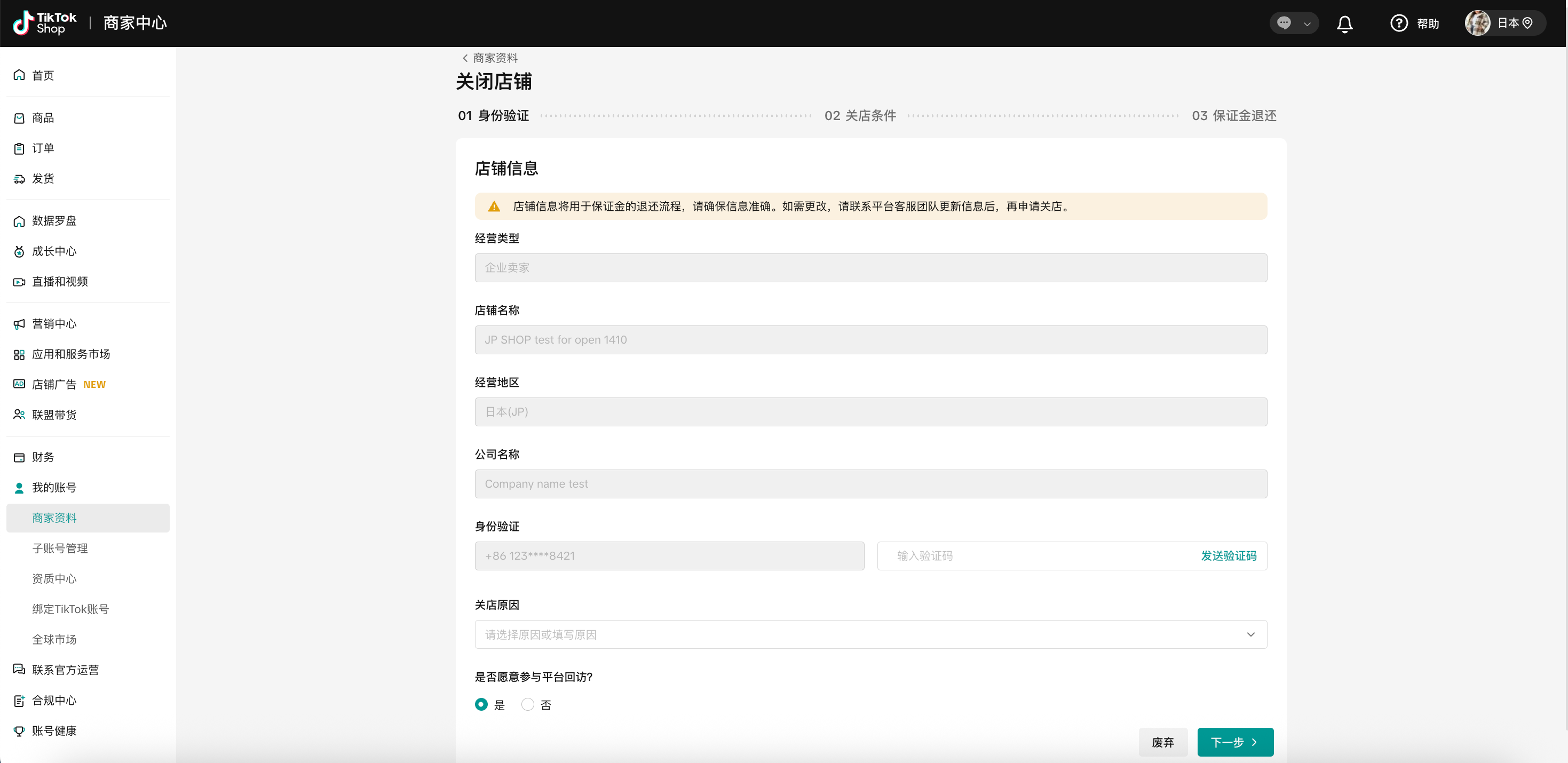This screenshot has width=1568, height=763.
Task: Select the 否 radio button
Action: tap(528, 705)
